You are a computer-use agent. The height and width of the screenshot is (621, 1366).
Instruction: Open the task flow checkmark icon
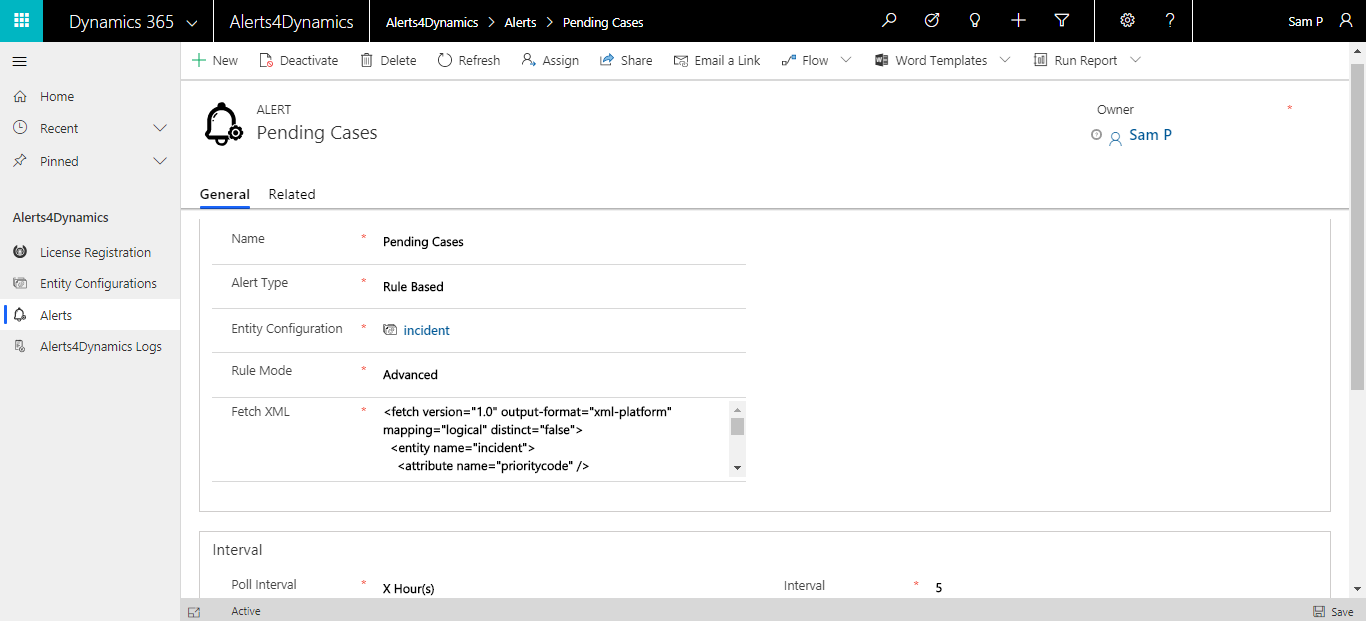pyautogui.click(x=932, y=21)
